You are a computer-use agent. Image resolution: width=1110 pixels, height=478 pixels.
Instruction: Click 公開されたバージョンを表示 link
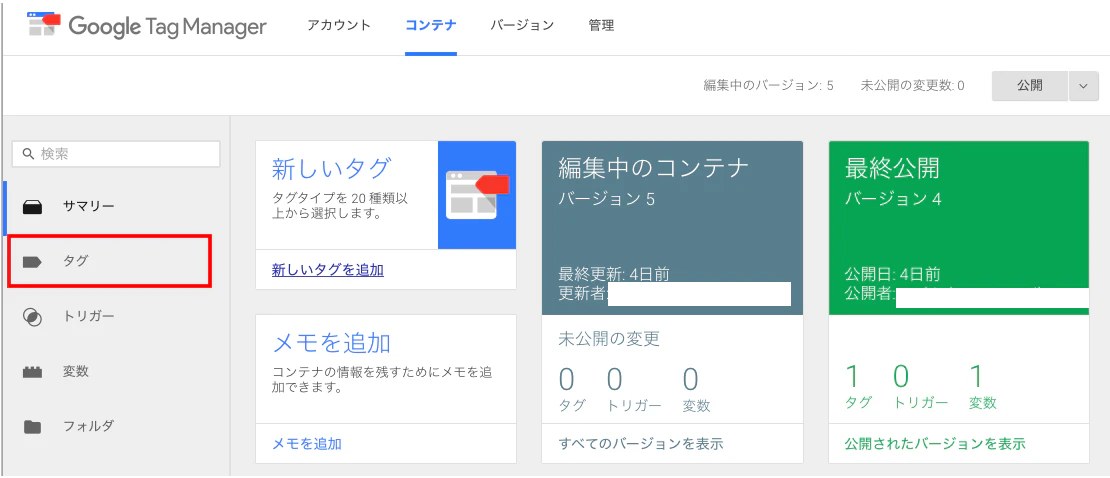pos(935,444)
